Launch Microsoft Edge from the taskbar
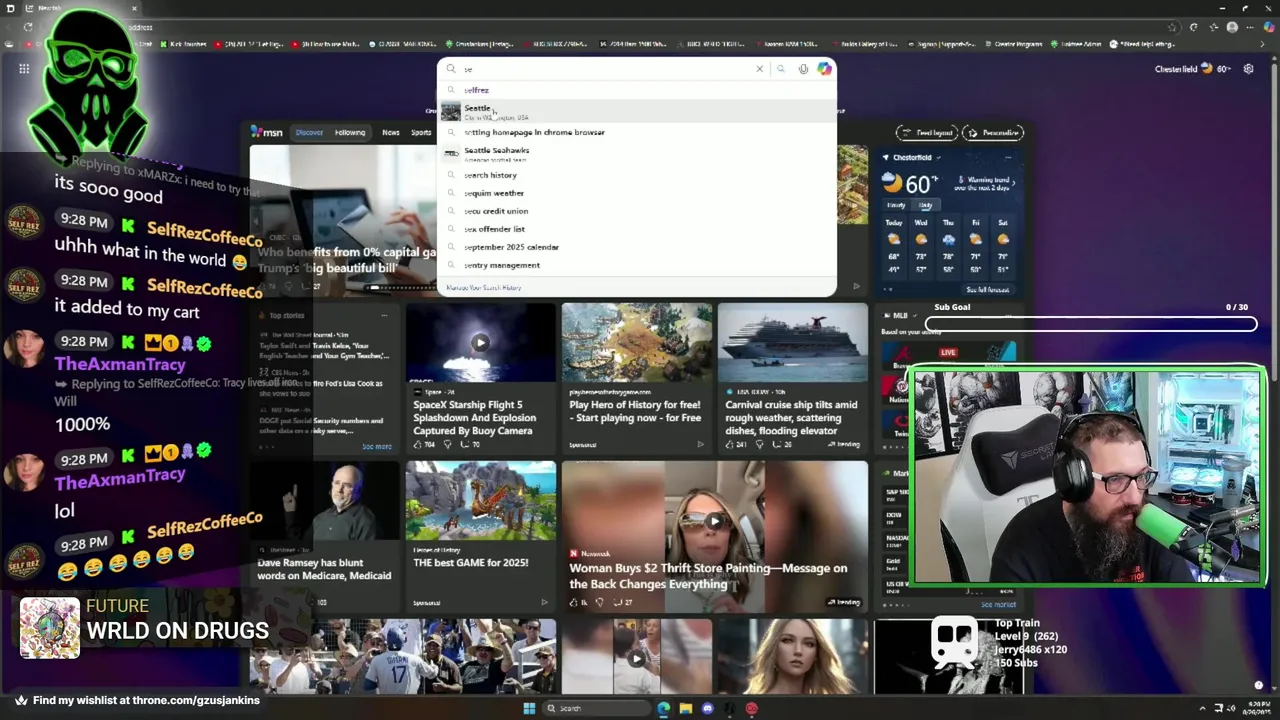Image resolution: width=1280 pixels, height=720 pixels. (663, 708)
